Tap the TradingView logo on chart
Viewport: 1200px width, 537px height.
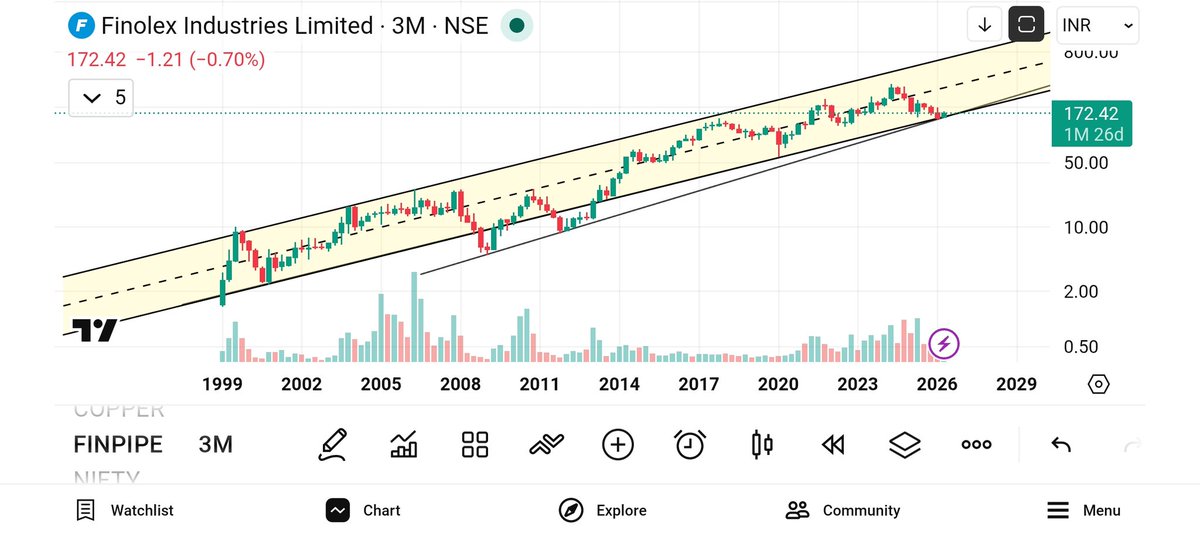point(95,331)
